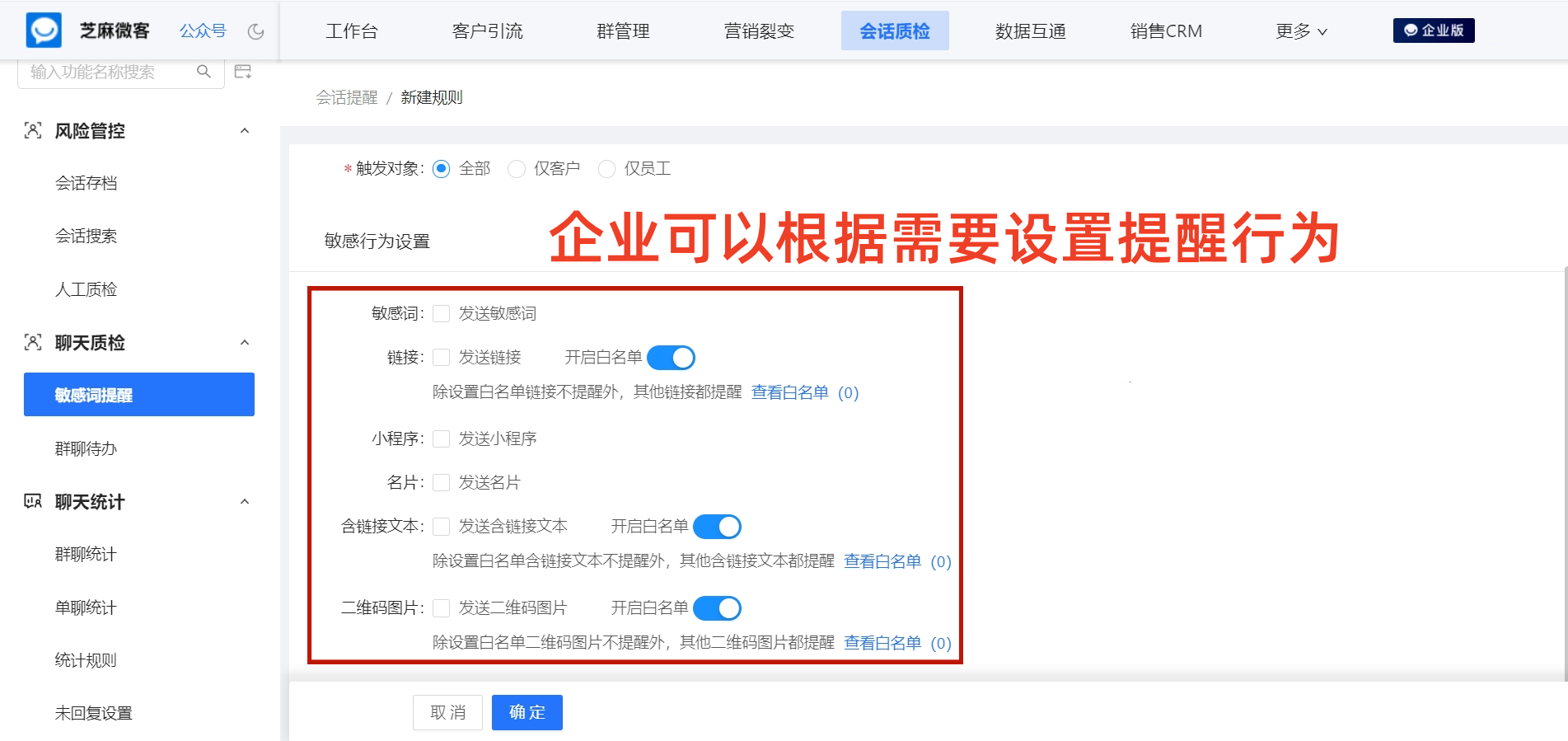Check the 发送名片 checkbox

(442, 482)
